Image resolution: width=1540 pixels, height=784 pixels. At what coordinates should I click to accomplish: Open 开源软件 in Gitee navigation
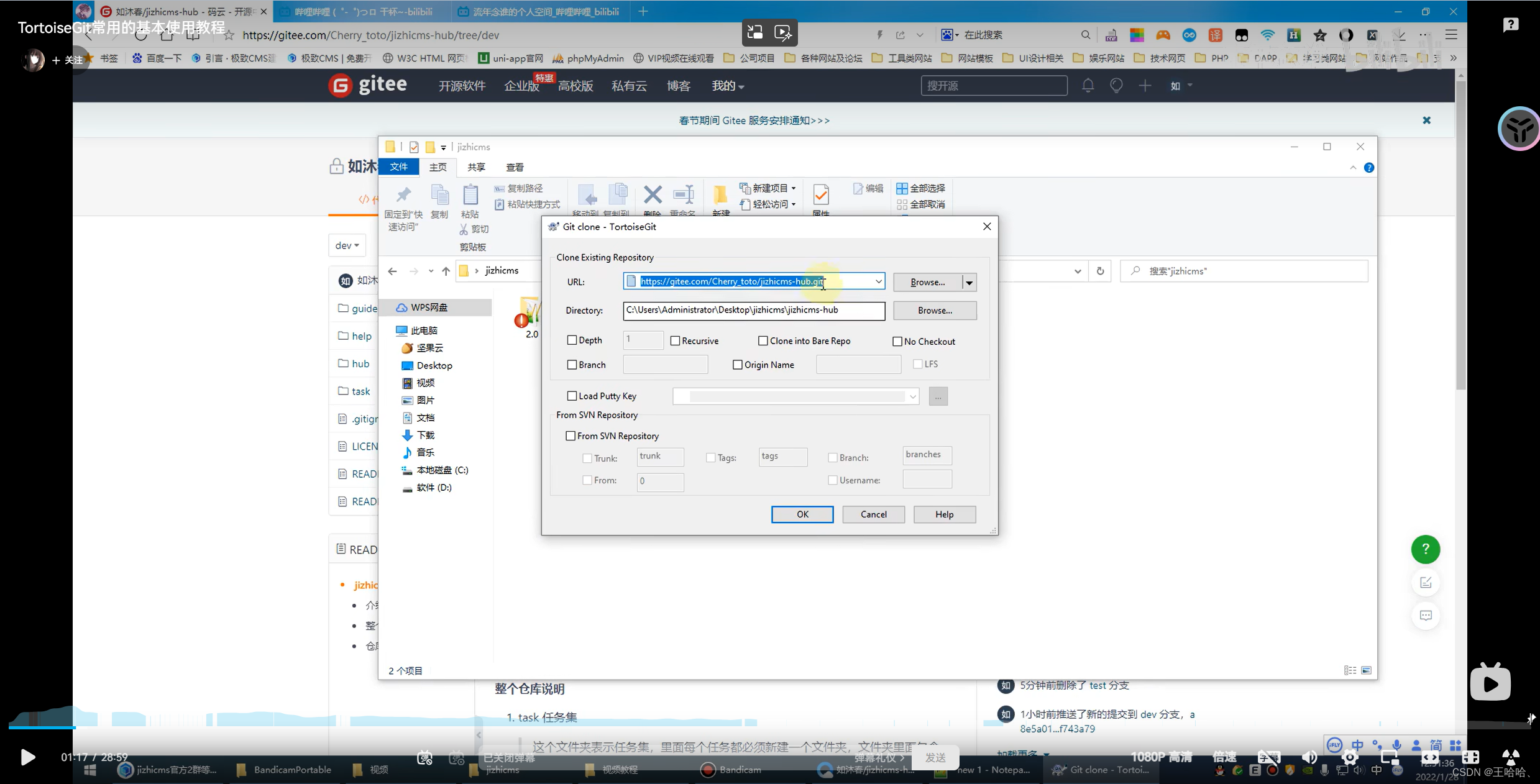coord(462,86)
